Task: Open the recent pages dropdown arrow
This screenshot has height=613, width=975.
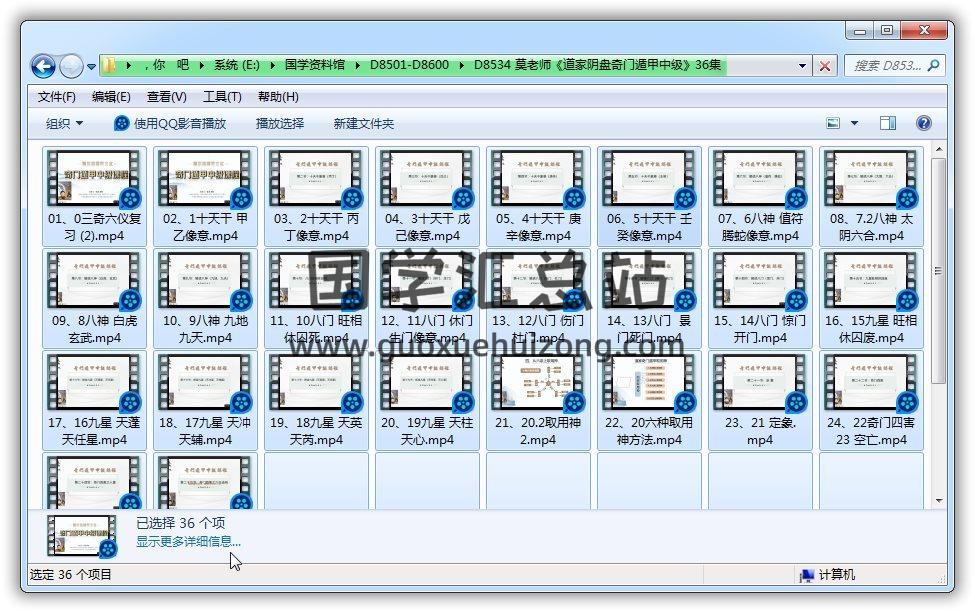Action: click(x=91, y=67)
